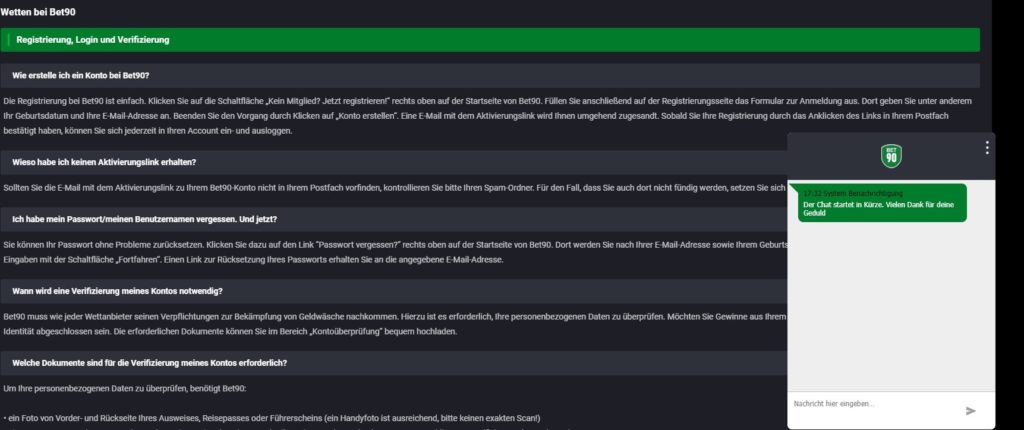1024x430 pixels.
Task: Click the password reset answer paragraph
Action: tap(395, 252)
